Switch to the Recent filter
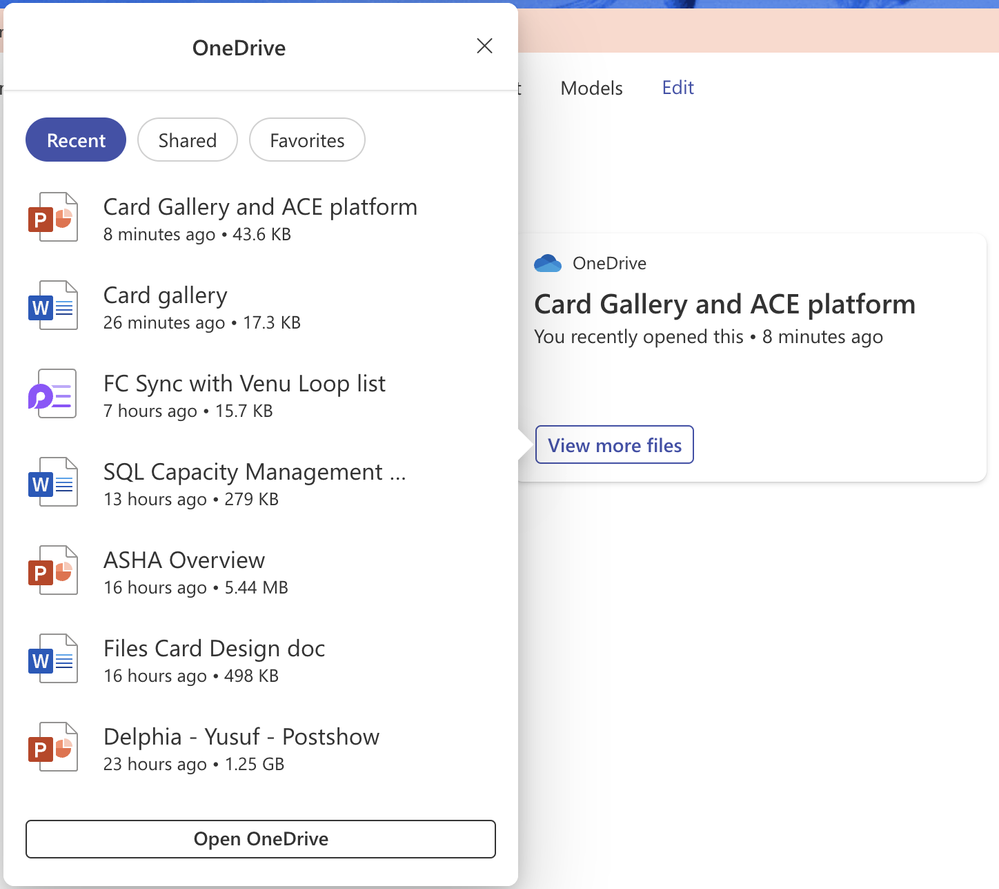 click(76, 140)
